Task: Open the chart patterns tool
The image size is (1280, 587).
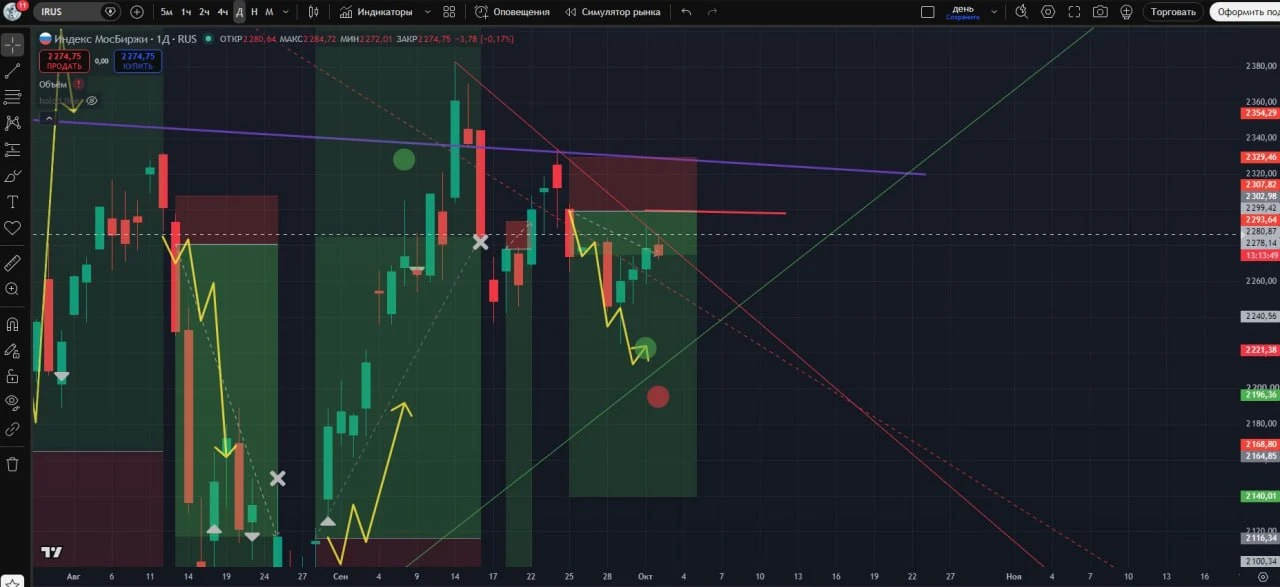Action: (x=13, y=123)
